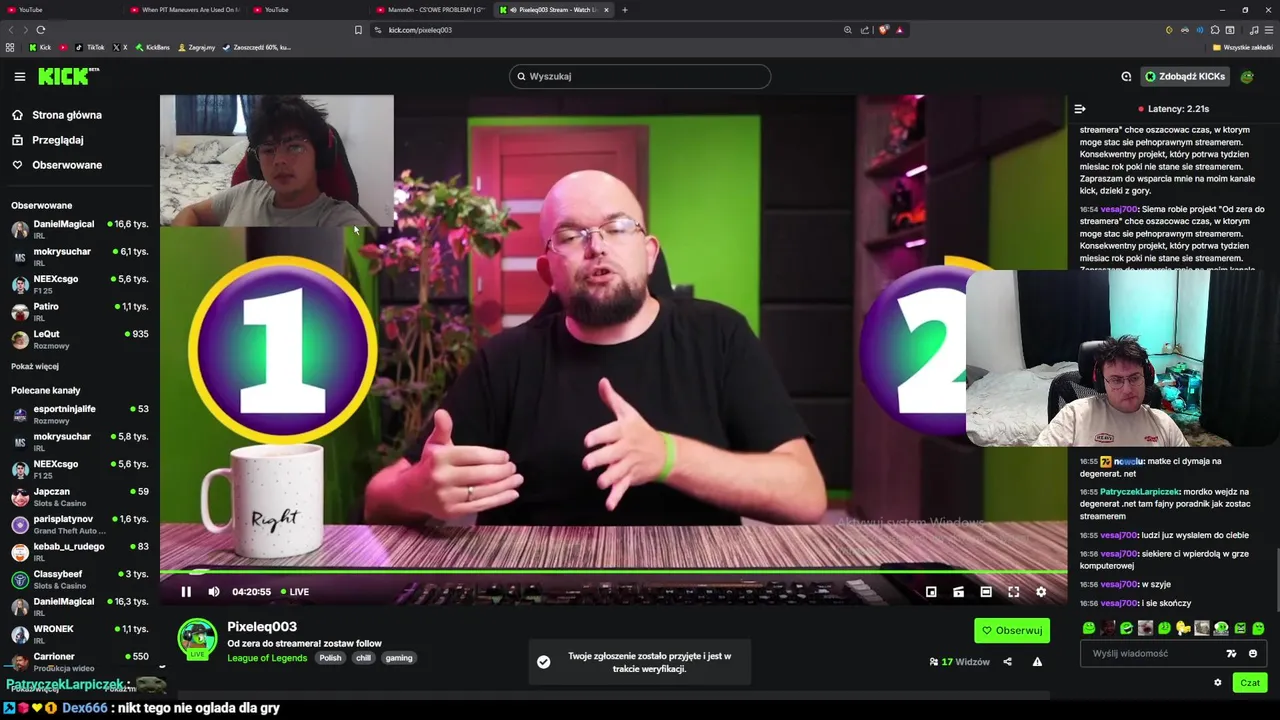Insert the yellow thumbs-up emote
The width and height of the screenshot is (1280, 720).
click(1183, 628)
